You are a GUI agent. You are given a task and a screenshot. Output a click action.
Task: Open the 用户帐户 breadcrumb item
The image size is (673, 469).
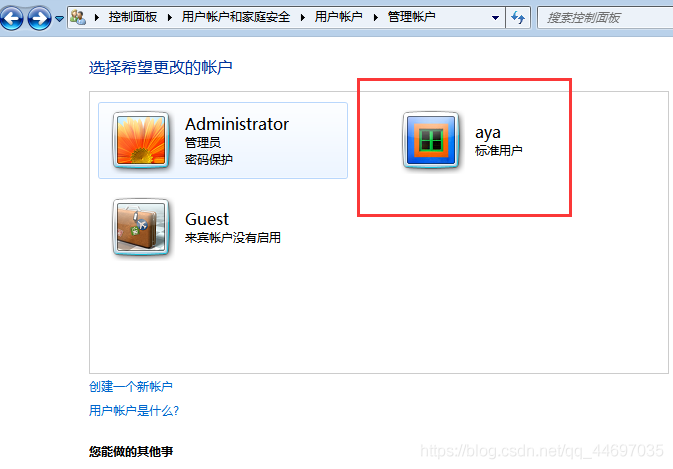pyautogui.click(x=338, y=17)
